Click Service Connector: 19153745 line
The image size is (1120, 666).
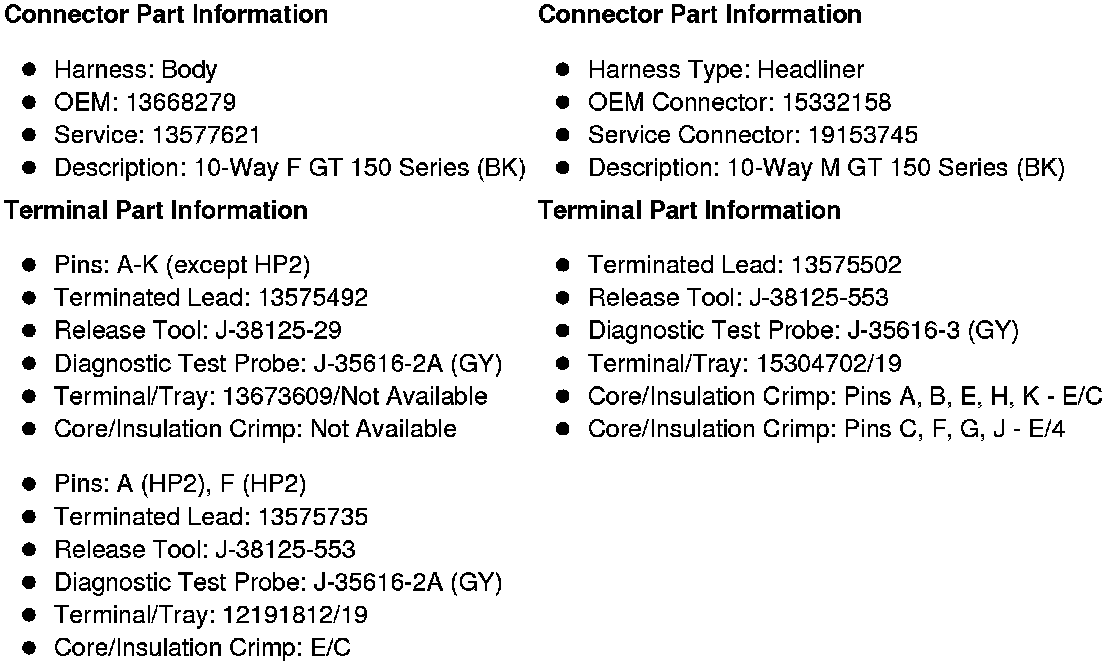[x=752, y=135]
